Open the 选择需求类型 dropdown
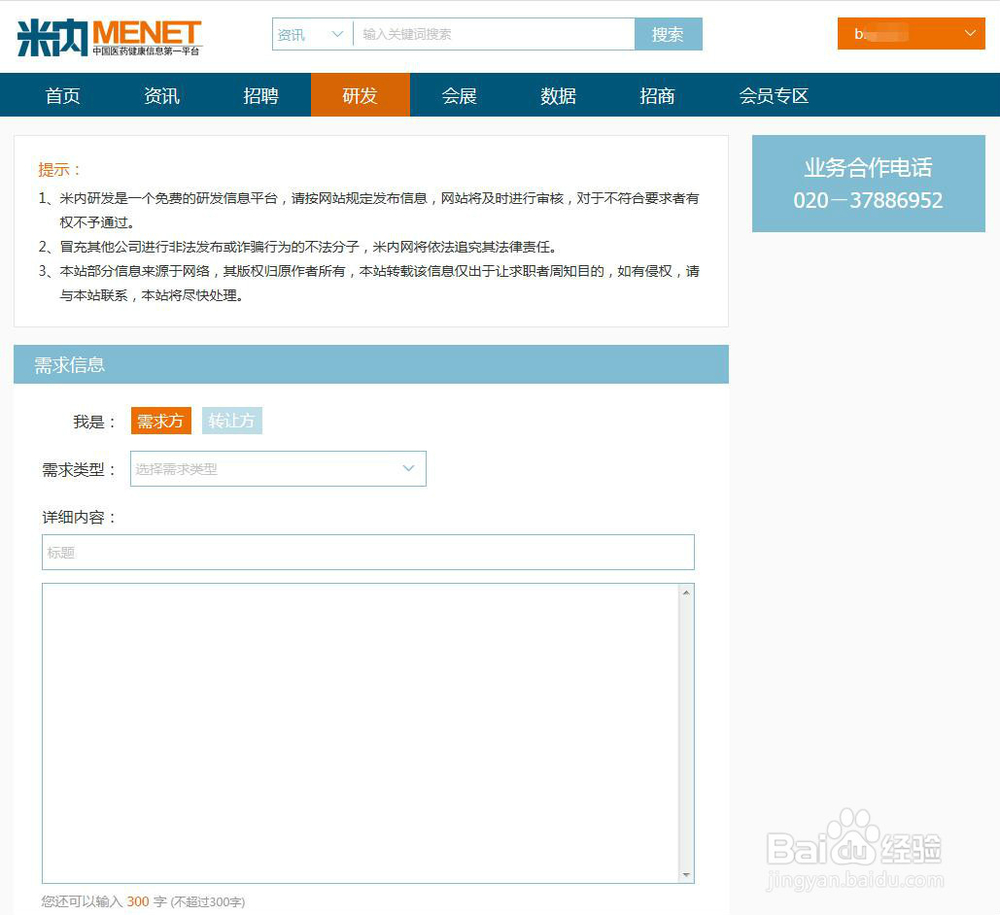This screenshot has height=915, width=1000. 278,468
